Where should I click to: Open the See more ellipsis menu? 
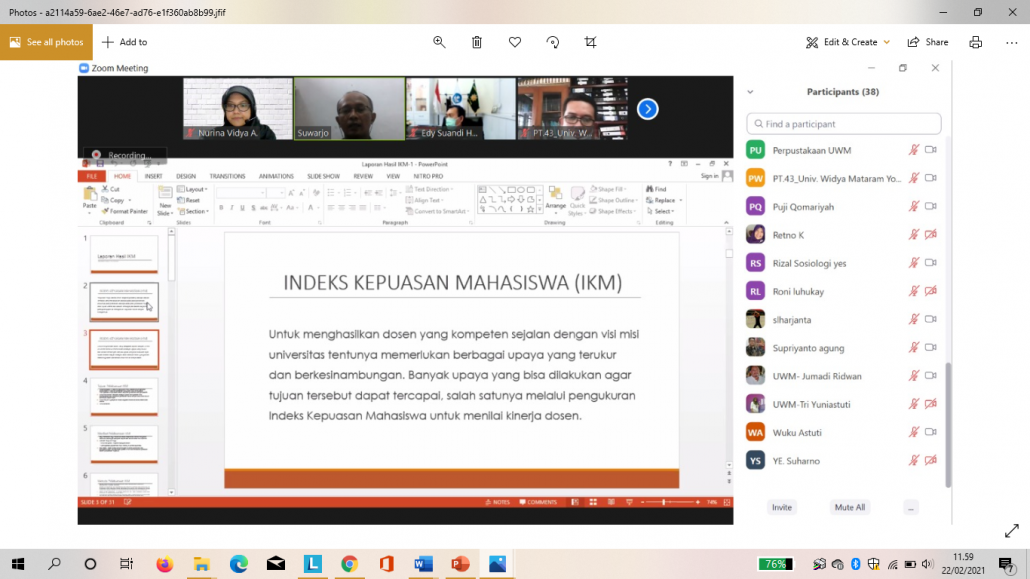[x=1012, y=42]
